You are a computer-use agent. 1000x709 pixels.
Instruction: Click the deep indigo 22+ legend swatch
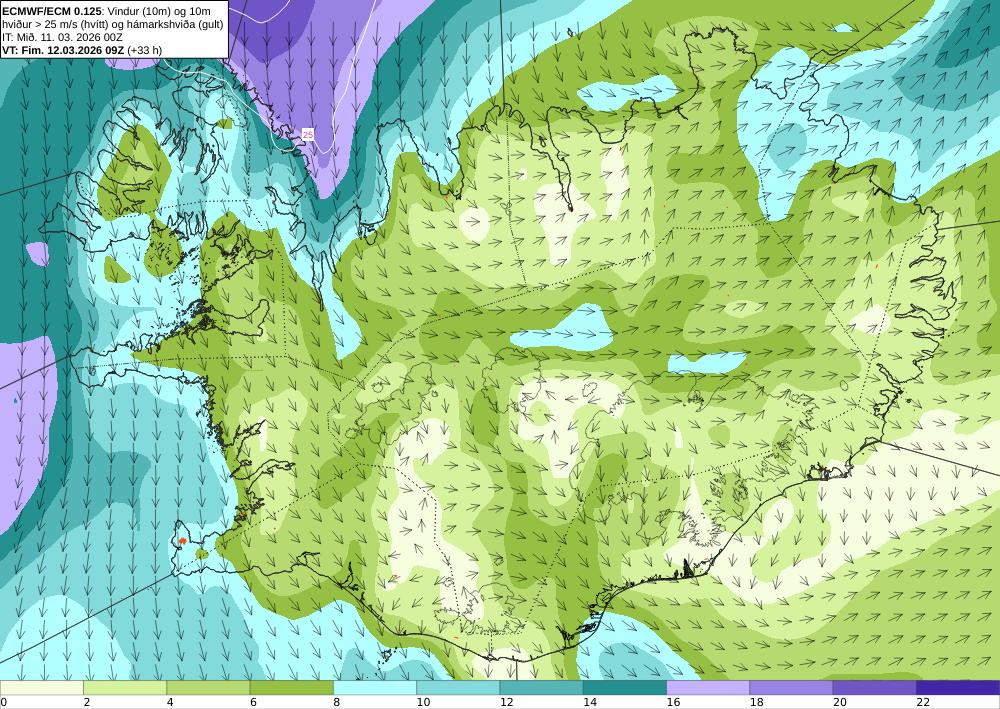click(958, 688)
